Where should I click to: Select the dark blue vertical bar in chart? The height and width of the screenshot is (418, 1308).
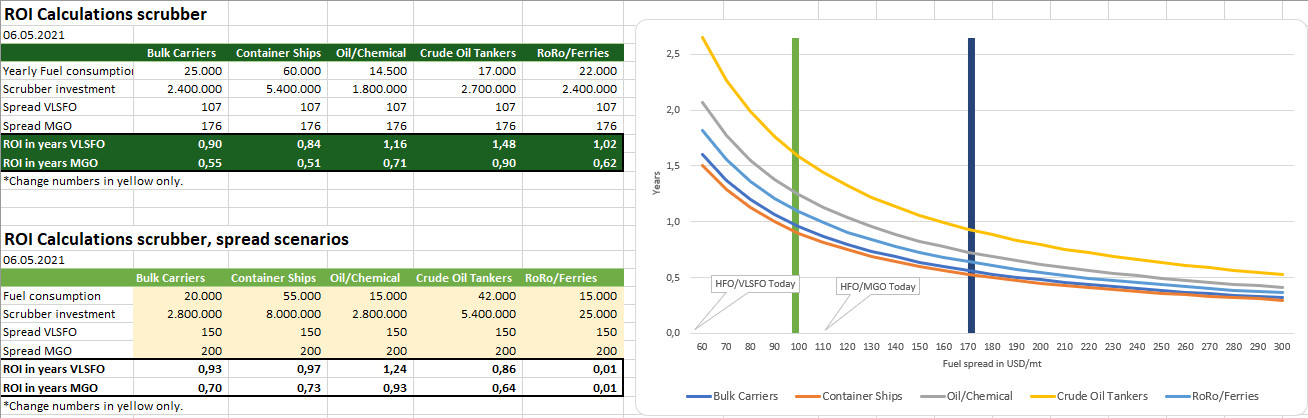(972, 185)
